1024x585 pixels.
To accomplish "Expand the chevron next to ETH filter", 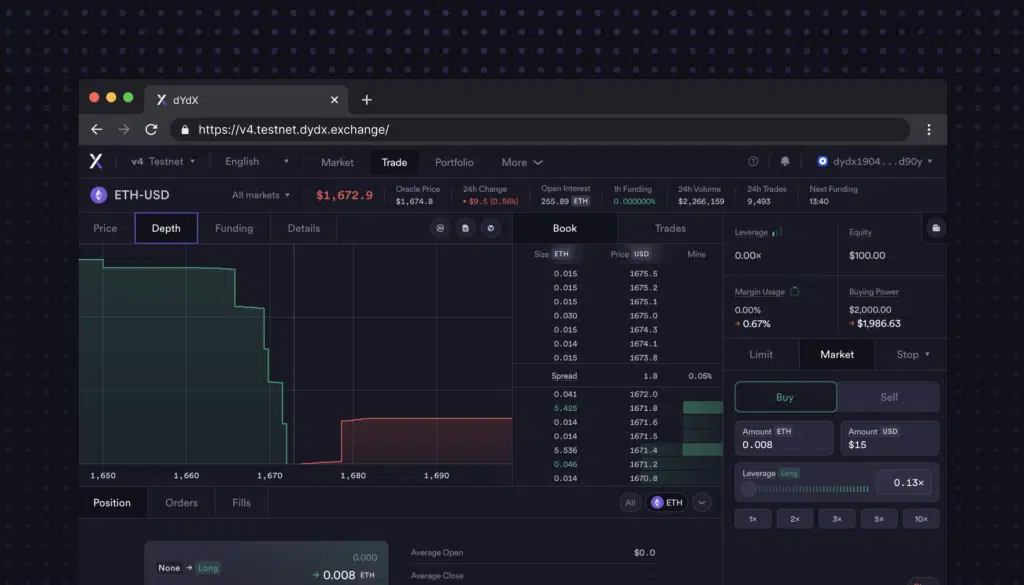I will coord(702,503).
